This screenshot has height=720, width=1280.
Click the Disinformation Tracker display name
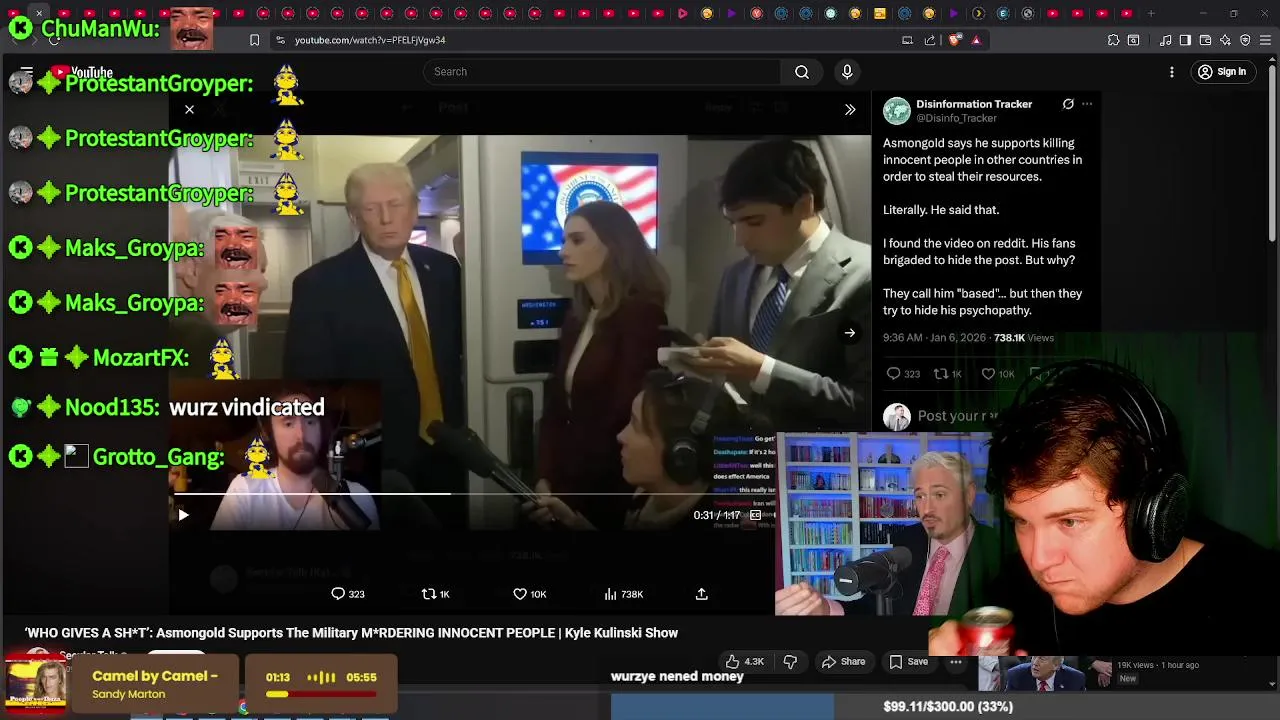click(x=974, y=104)
